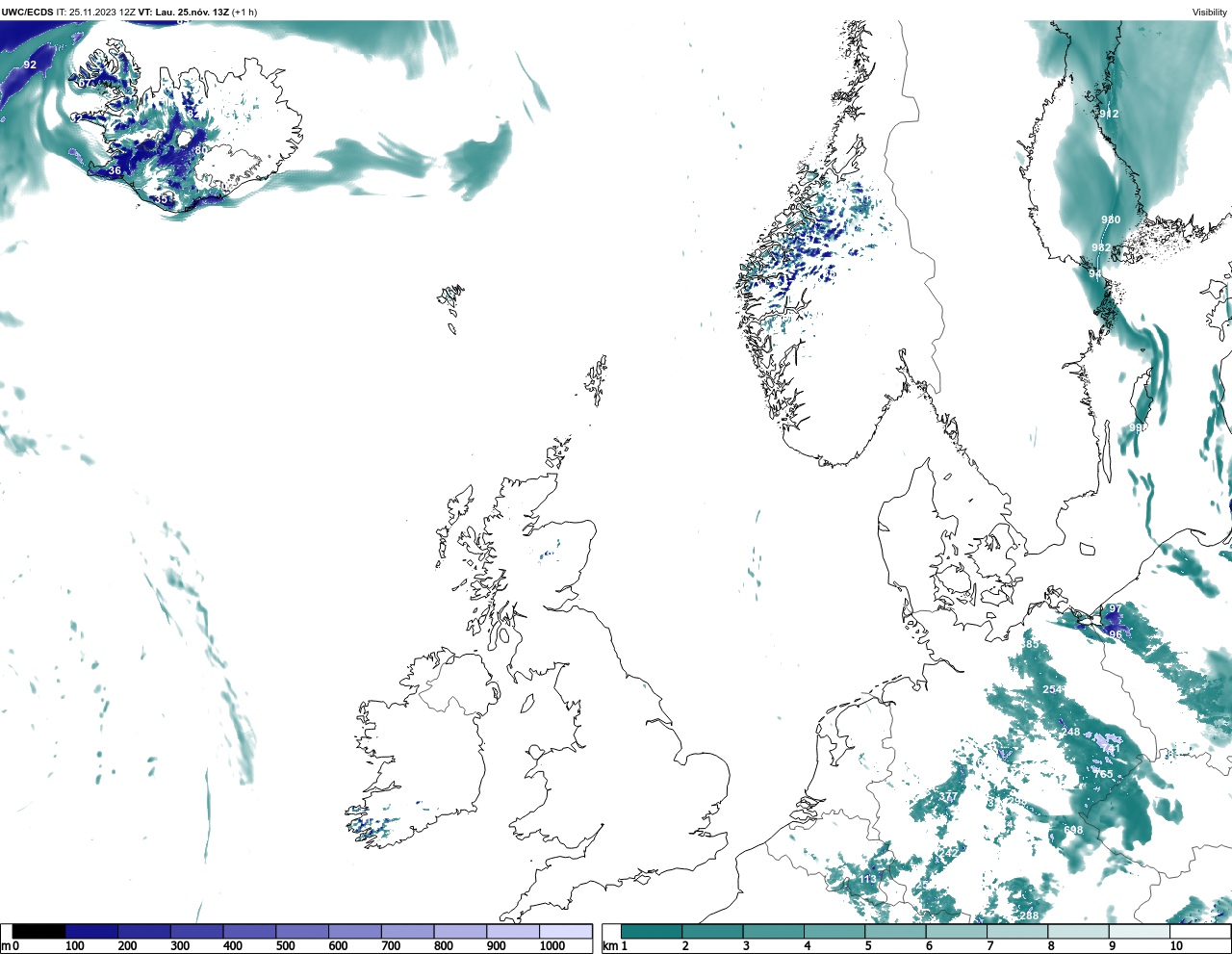Click the "765" visibility value near the Polish border
This screenshot has height=954, width=1232.
1103,774
